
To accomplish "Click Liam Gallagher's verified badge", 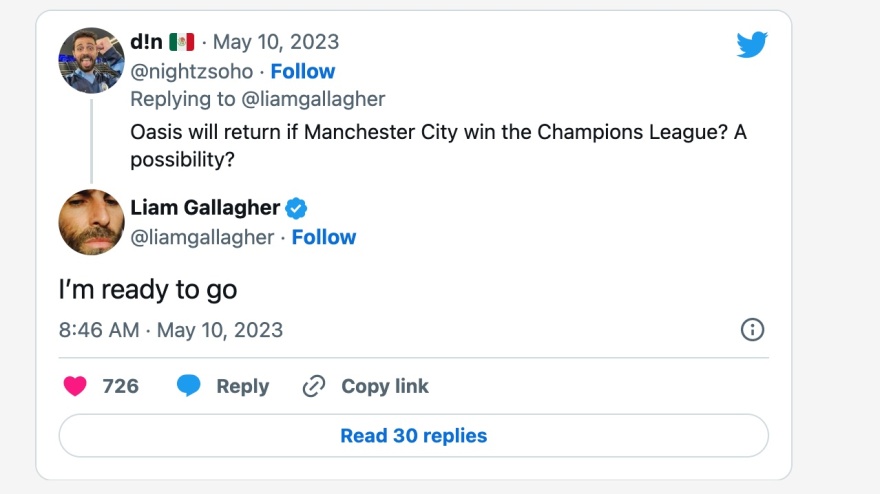I will [x=297, y=208].
